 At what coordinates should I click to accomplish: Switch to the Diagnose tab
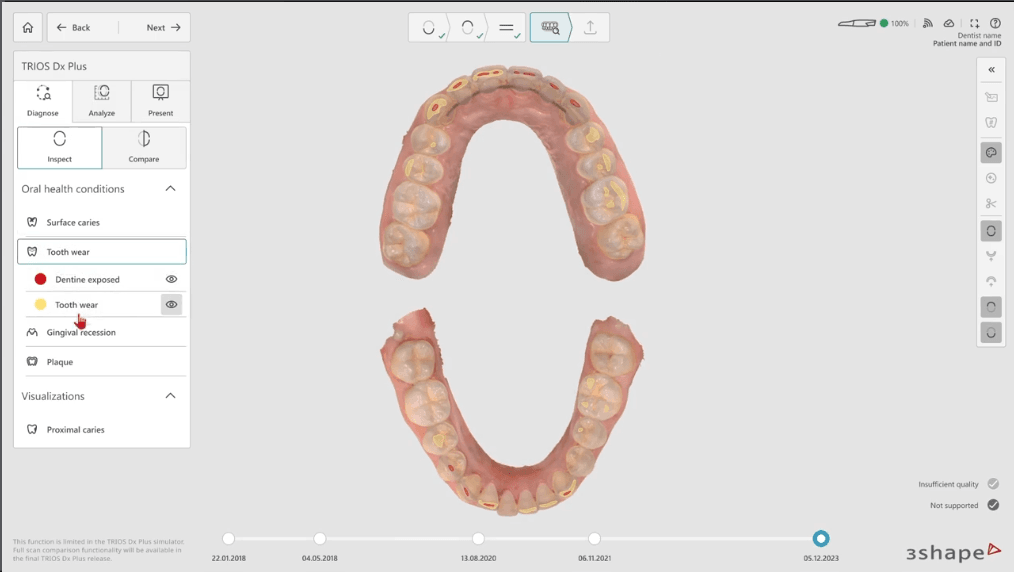click(43, 101)
